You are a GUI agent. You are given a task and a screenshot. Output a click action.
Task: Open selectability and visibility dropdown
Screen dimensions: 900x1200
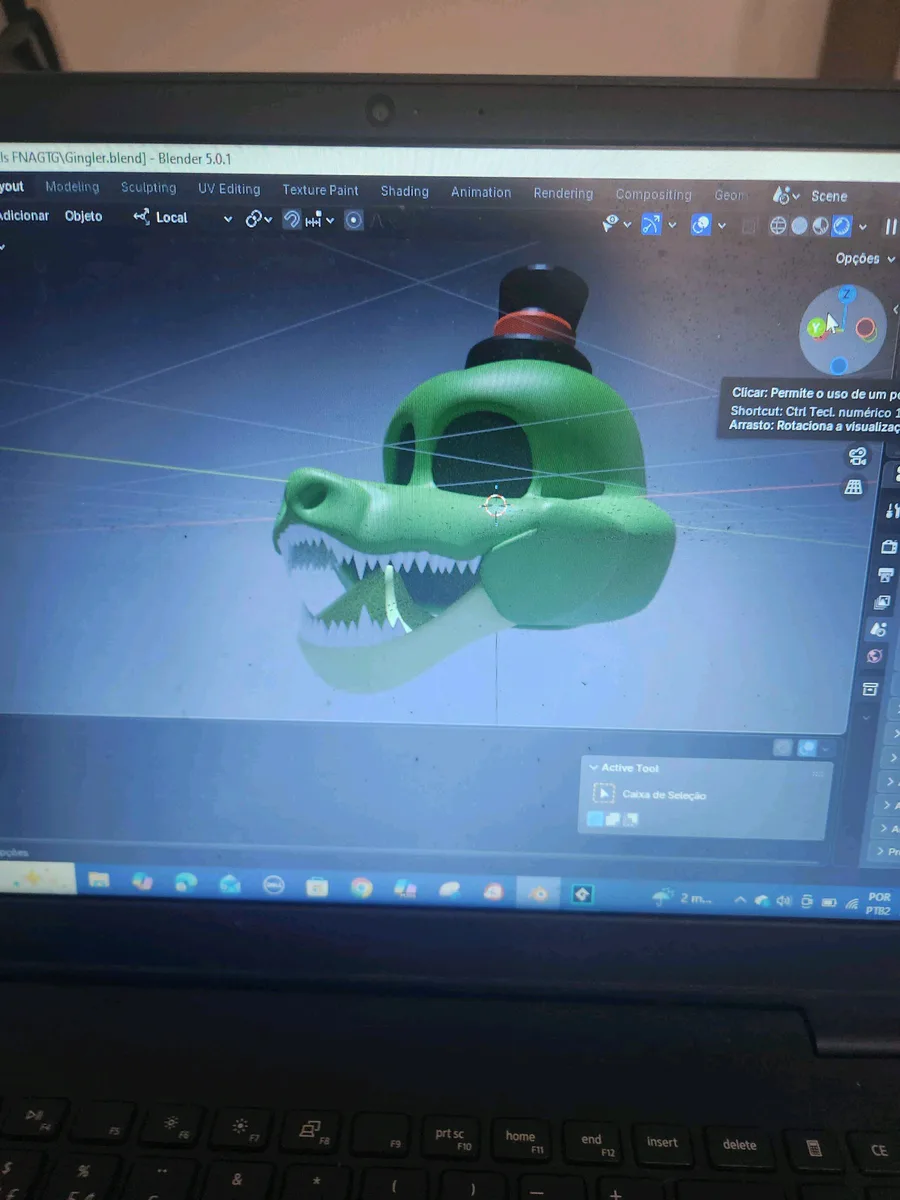pos(616,224)
